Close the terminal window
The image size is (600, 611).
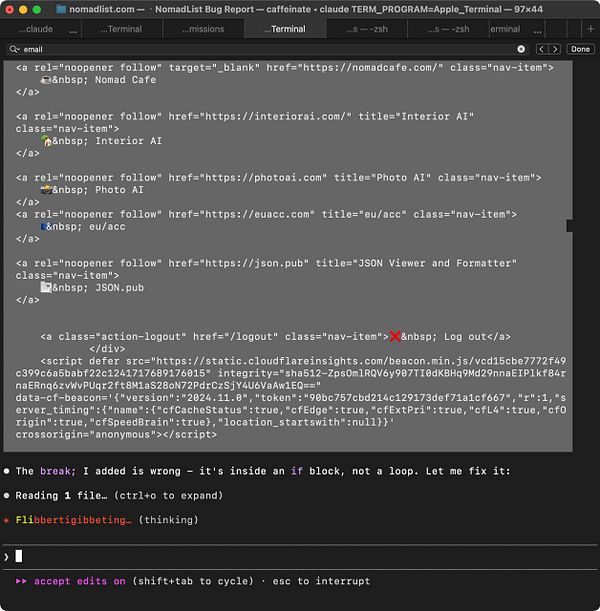(9, 9)
